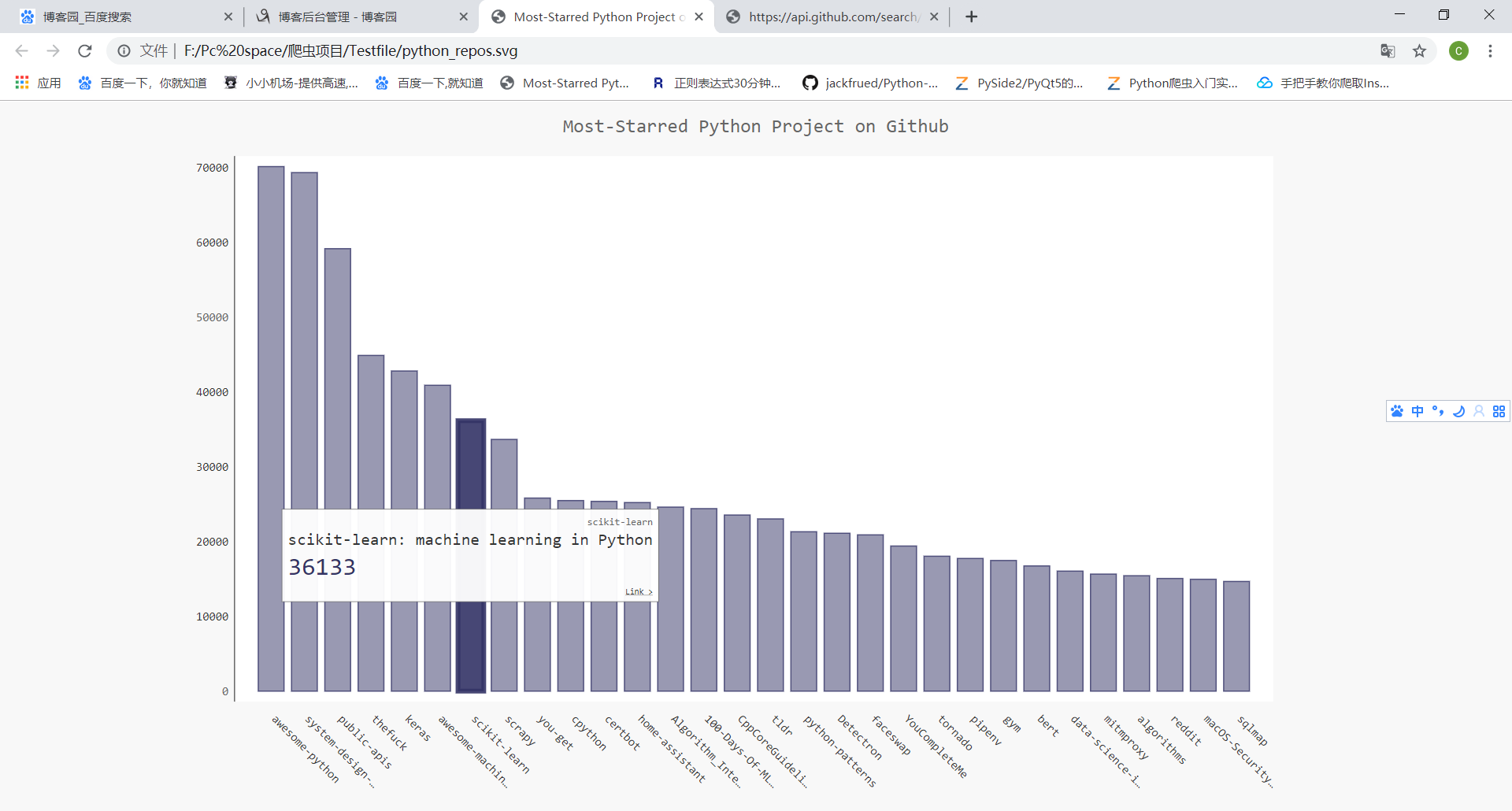Click the public-apis bar
This screenshot has width=1512, height=811.
(338, 470)
